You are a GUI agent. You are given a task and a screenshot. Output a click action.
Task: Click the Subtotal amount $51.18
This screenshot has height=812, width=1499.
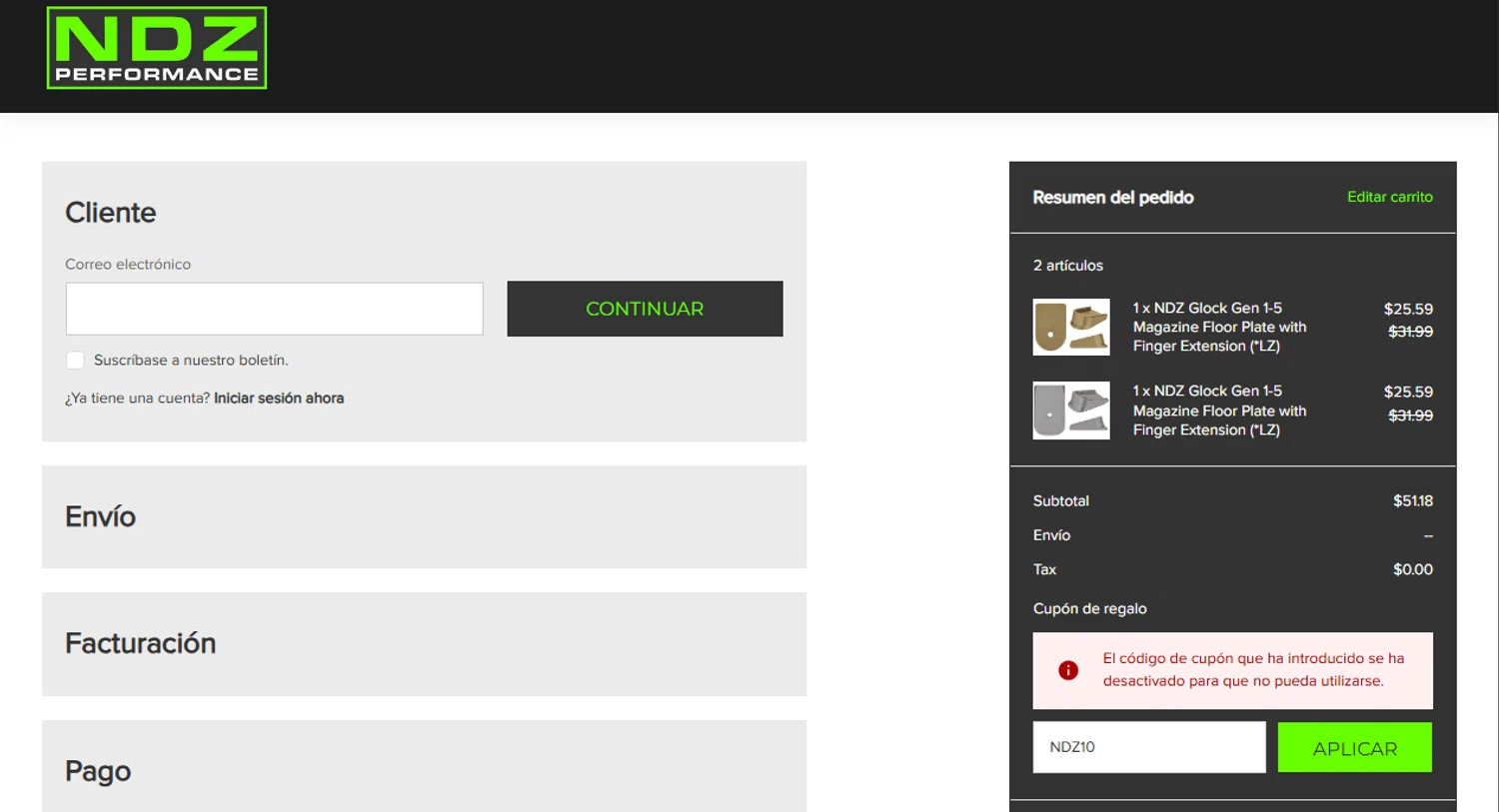pos(1413,500)
